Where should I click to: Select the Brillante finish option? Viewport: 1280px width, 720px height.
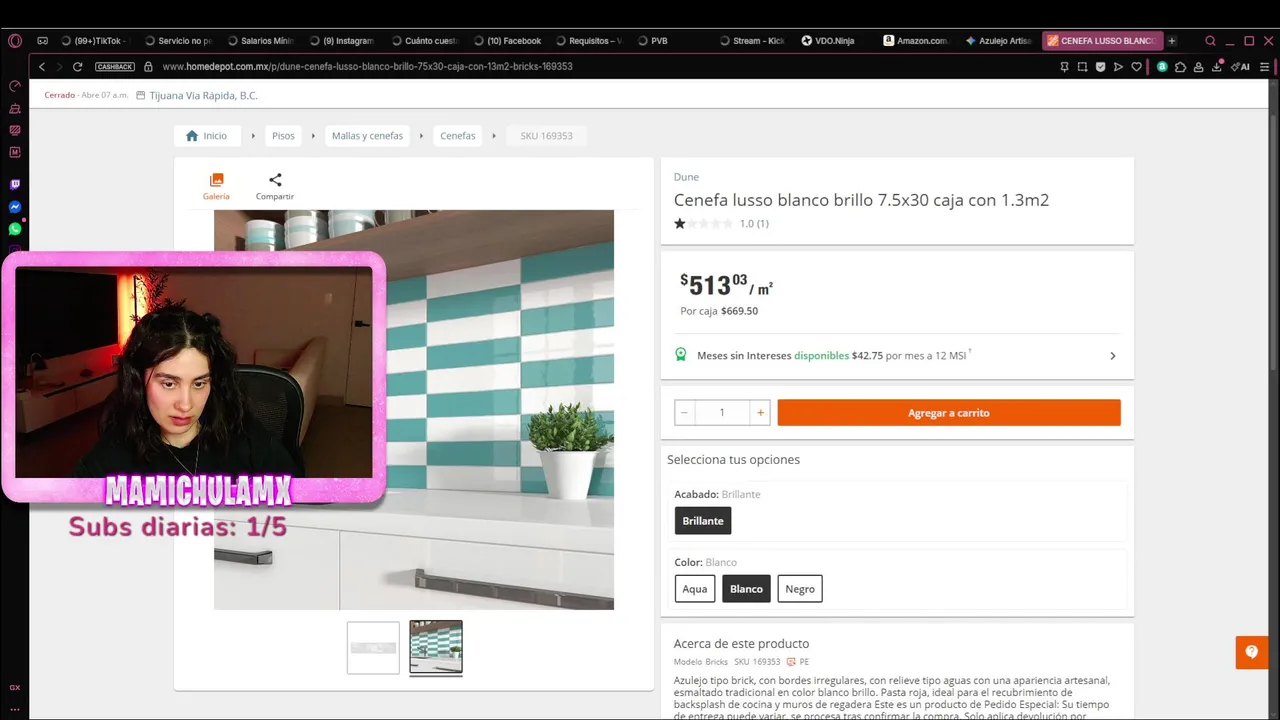point(703,521)
